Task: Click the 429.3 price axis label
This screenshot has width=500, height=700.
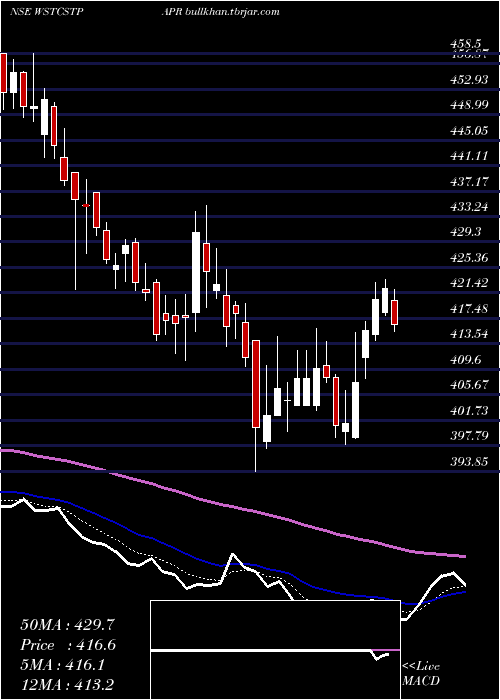Action: point(466,233)
